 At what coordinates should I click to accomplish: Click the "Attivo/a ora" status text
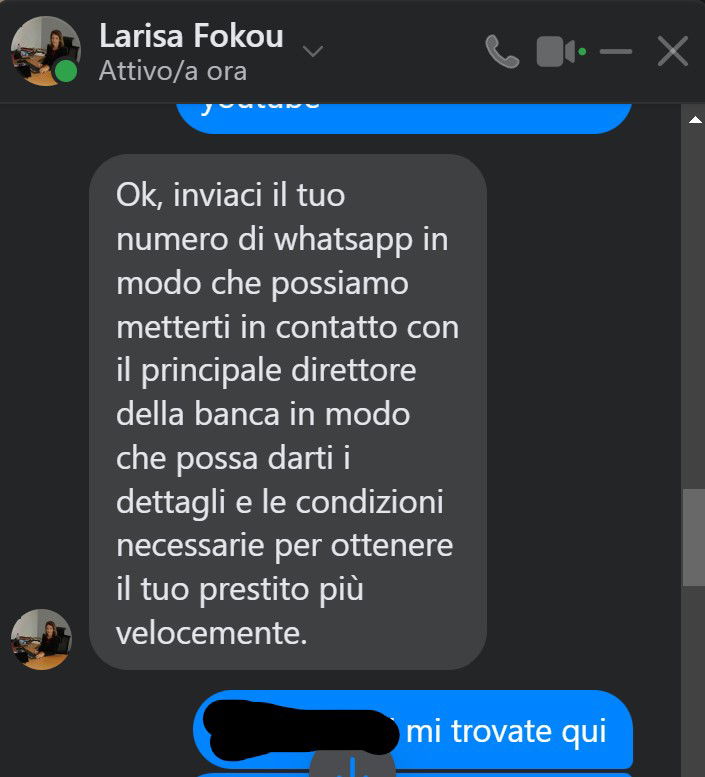[x=172, y=71]
